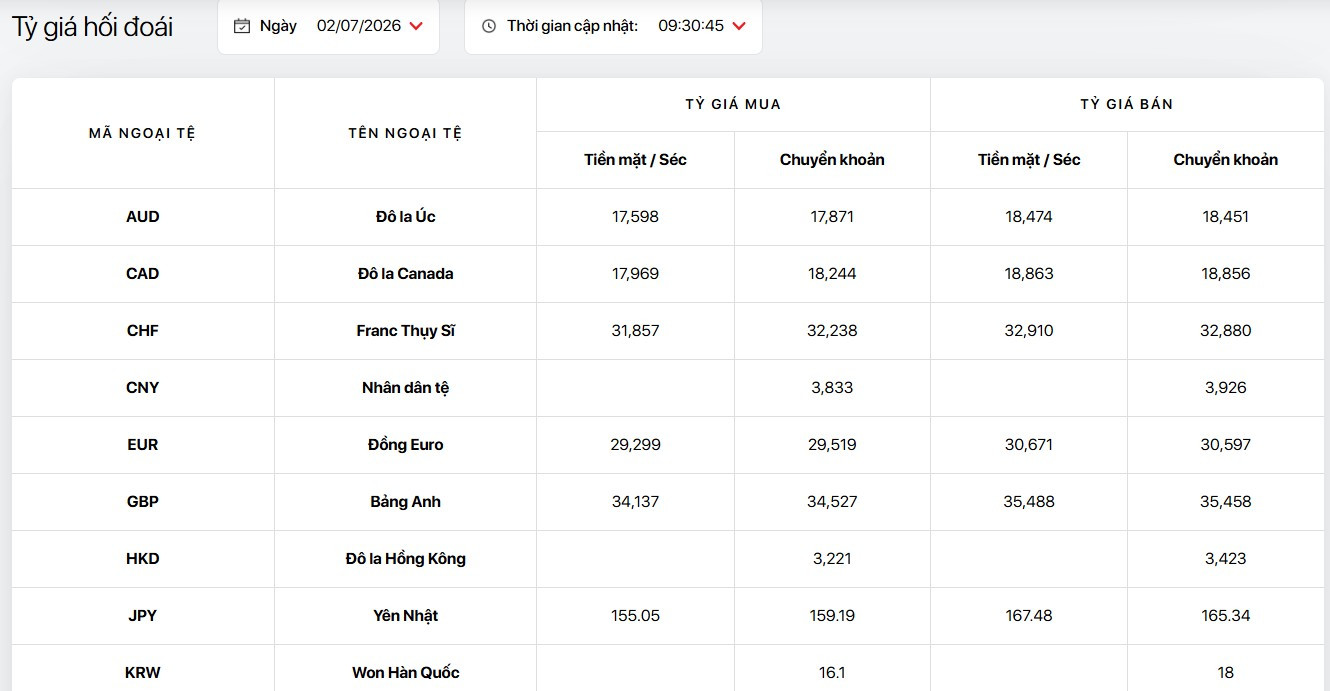1330x691 pixels.
Task: Expand the date dropdown arrow for 02/07/2026
Action: (x=416, y=26)
